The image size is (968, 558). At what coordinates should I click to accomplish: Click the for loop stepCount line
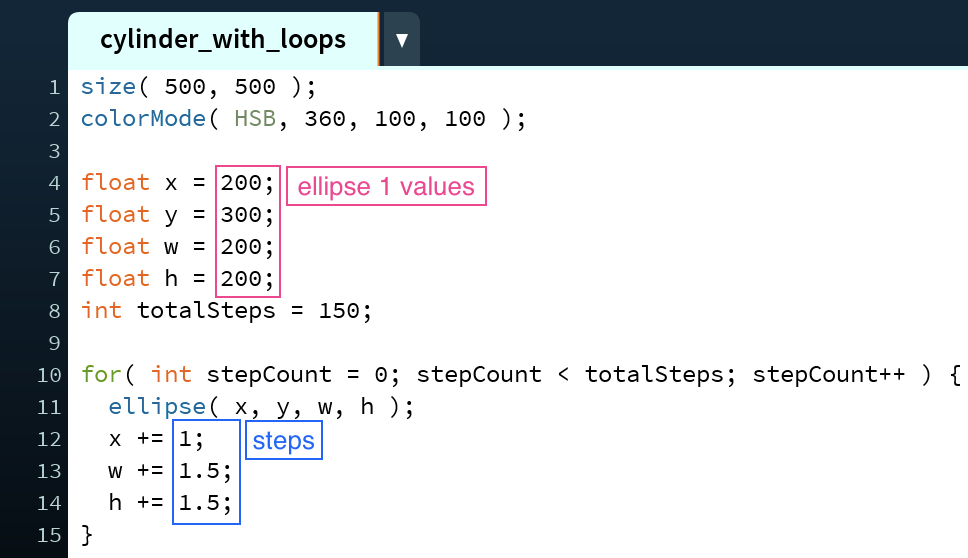(x=522, y=375)
